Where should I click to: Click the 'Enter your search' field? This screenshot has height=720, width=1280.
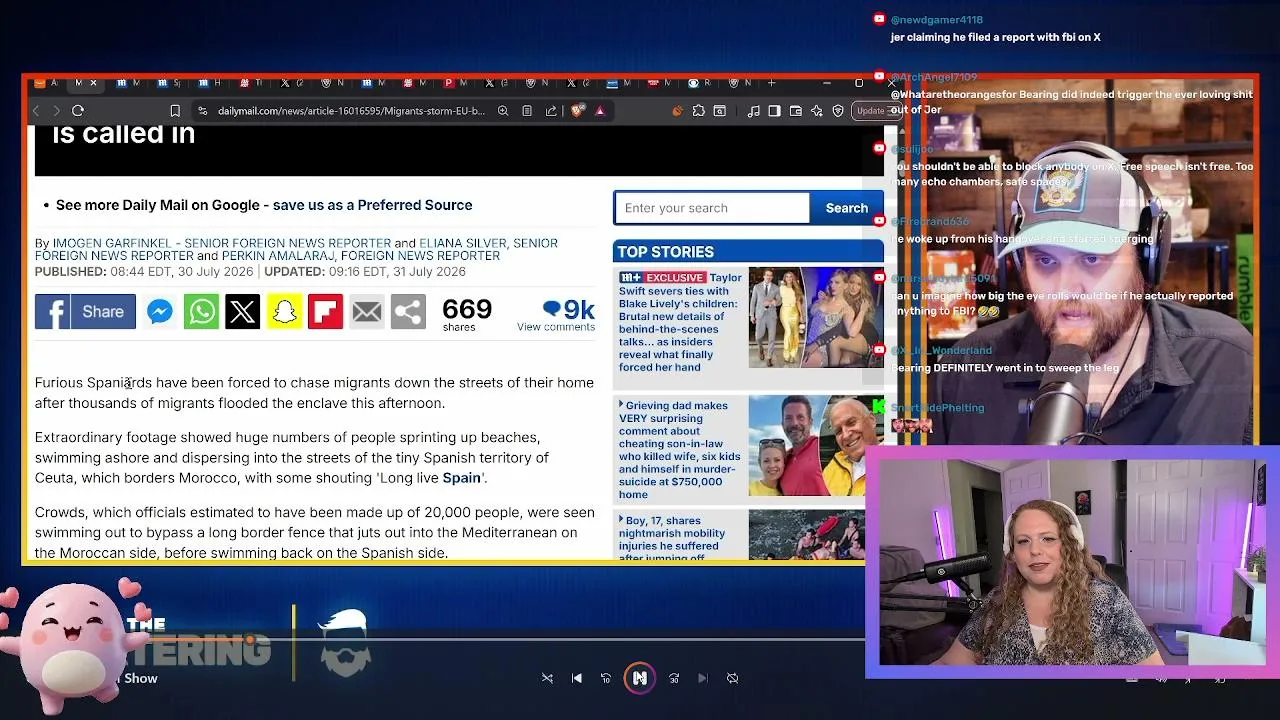click(711, 208)
